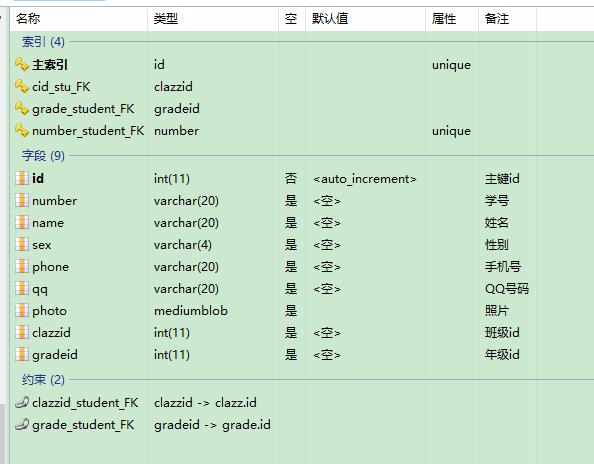Click the column icon of the id field
The height and width of the screenshot is (464, 594).
click(x=22, y=178)
